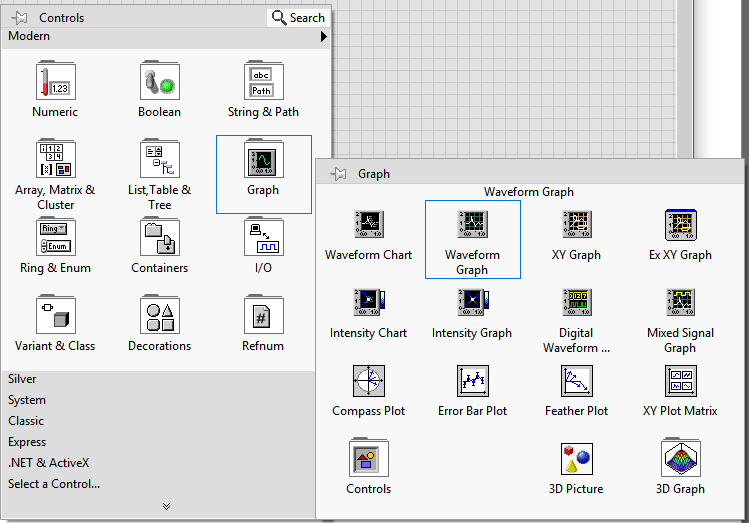Expand the Silver palette category
Image resolution: width=749 pixels, height=523 pixels.
tap(22, 379)
